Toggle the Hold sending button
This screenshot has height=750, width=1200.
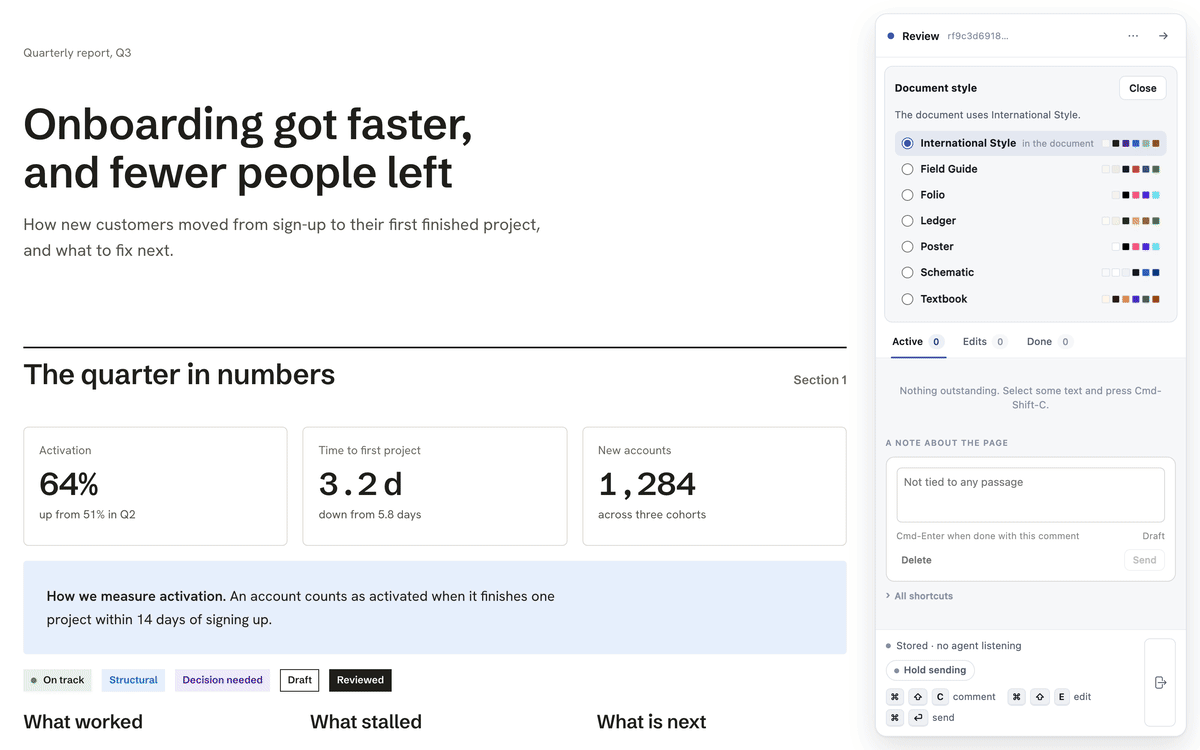click(930, 670)
